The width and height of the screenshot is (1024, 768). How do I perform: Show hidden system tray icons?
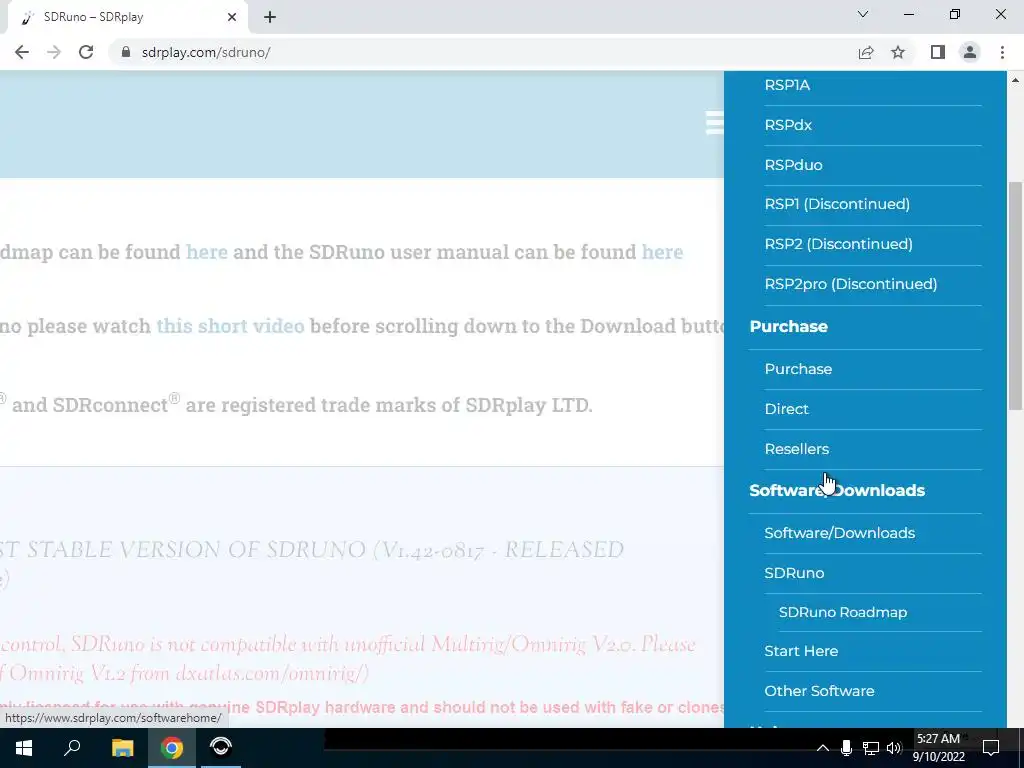tap(823, 748)
